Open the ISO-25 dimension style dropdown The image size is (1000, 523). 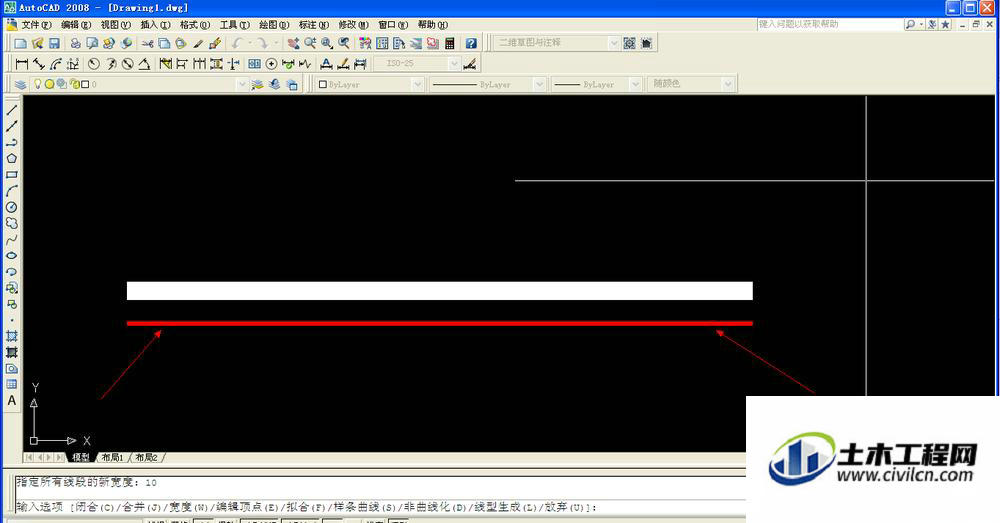(453, 64)
